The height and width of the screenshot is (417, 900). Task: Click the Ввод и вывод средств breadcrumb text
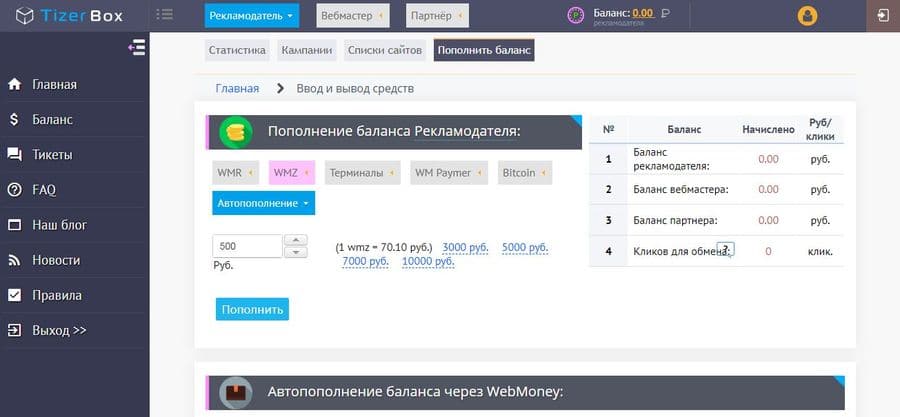click(x=355, y=88)
